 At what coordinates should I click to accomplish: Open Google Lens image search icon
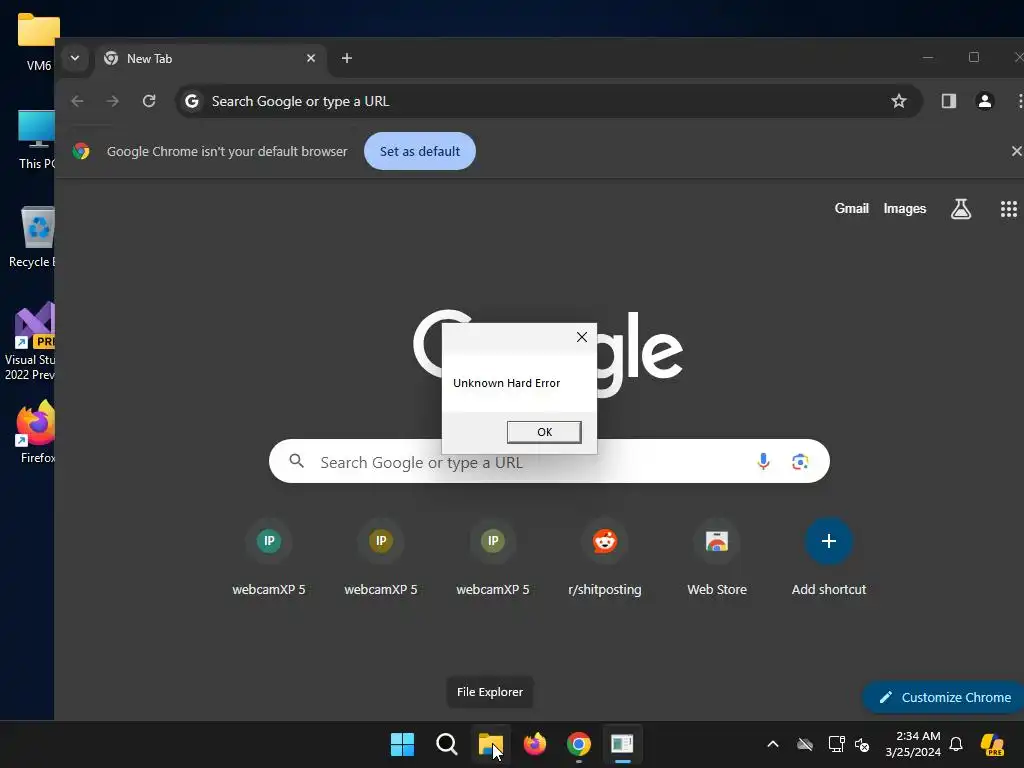point(800,462)
